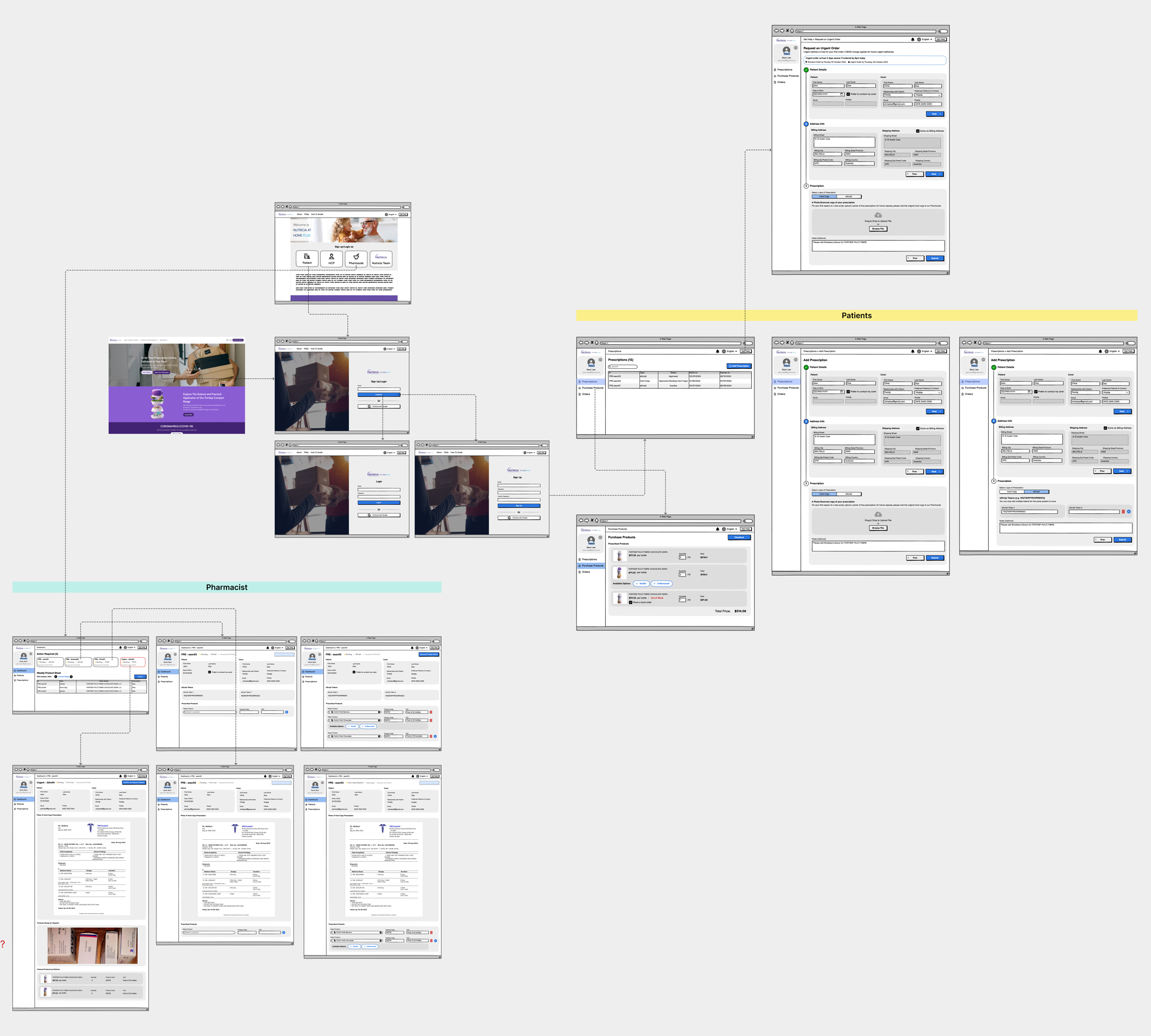1151x1036 pixels.
Task: Select the yellow Patients section banner
Action: [x=856, y=316]
